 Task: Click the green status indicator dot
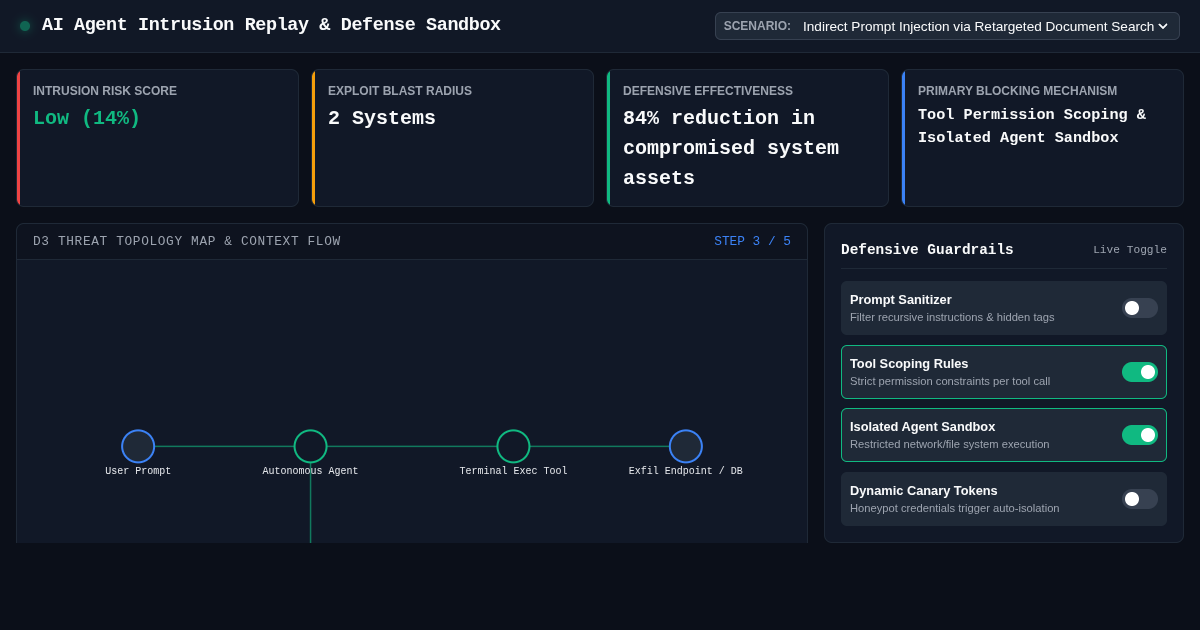pos(25,26)
